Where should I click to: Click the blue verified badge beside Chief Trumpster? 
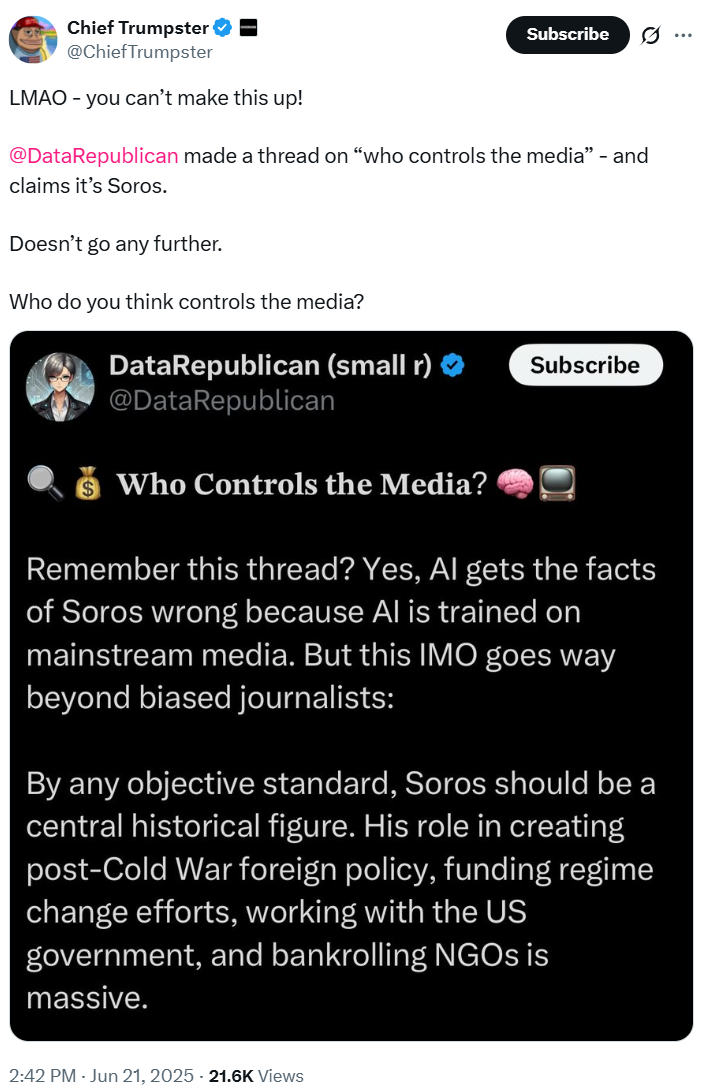coord(225,28)
